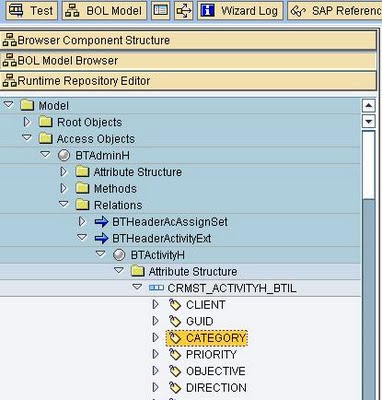This screenshot has width=382, height=400.
Task: Click the CATEGORY tag icon
Action: pos(175,338)
